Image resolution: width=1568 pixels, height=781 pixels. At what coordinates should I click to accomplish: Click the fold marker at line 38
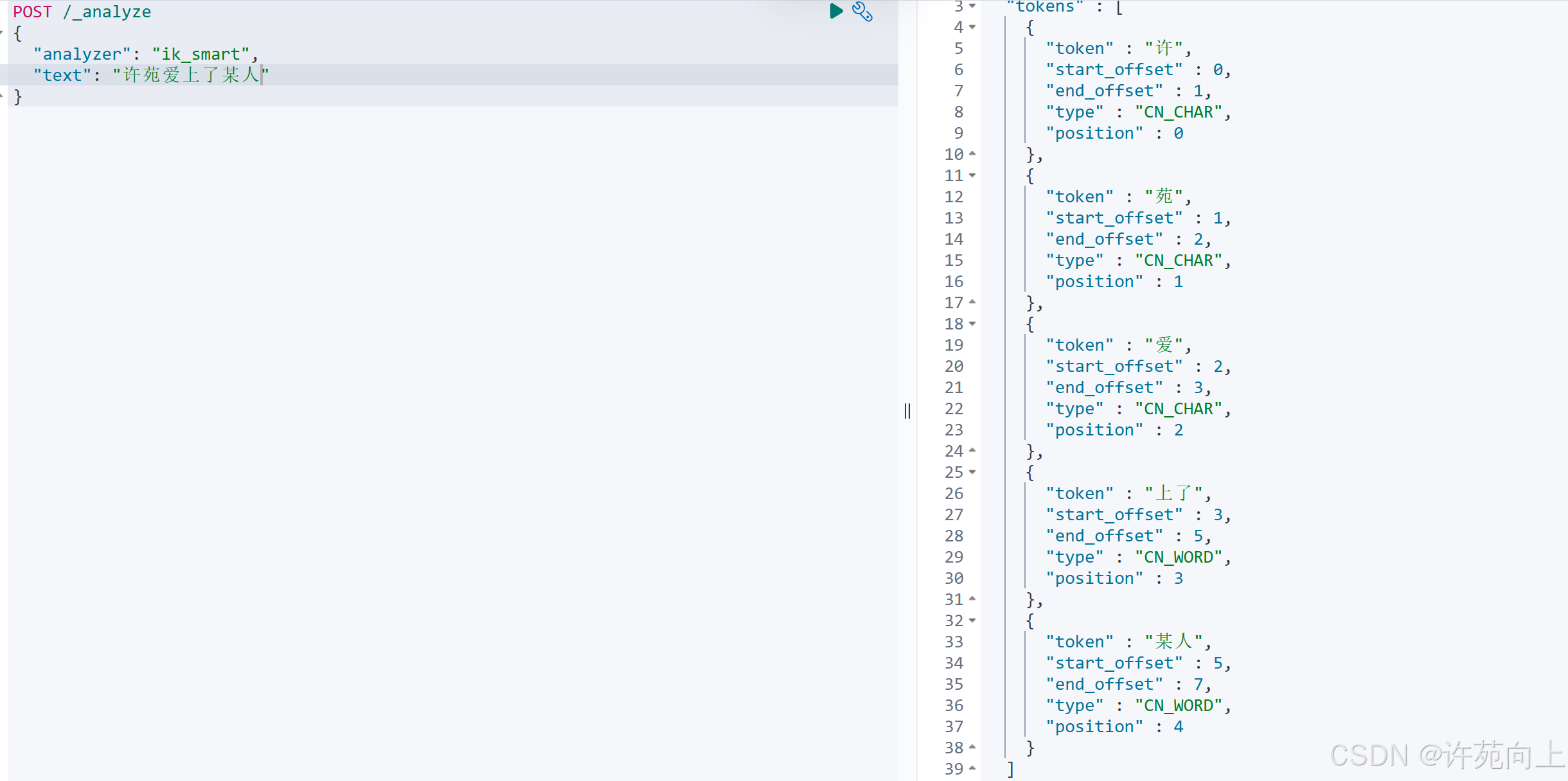click(972, 748)
